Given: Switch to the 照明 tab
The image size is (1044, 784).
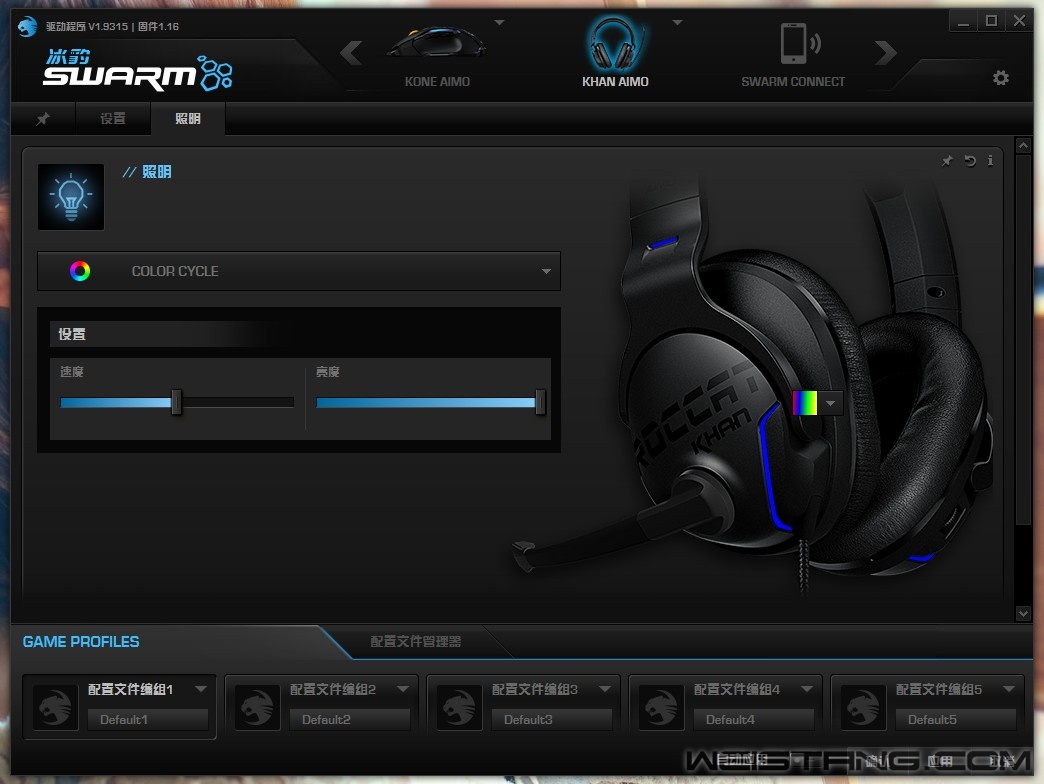Looking at the screenshot, I should click(188, 118).
